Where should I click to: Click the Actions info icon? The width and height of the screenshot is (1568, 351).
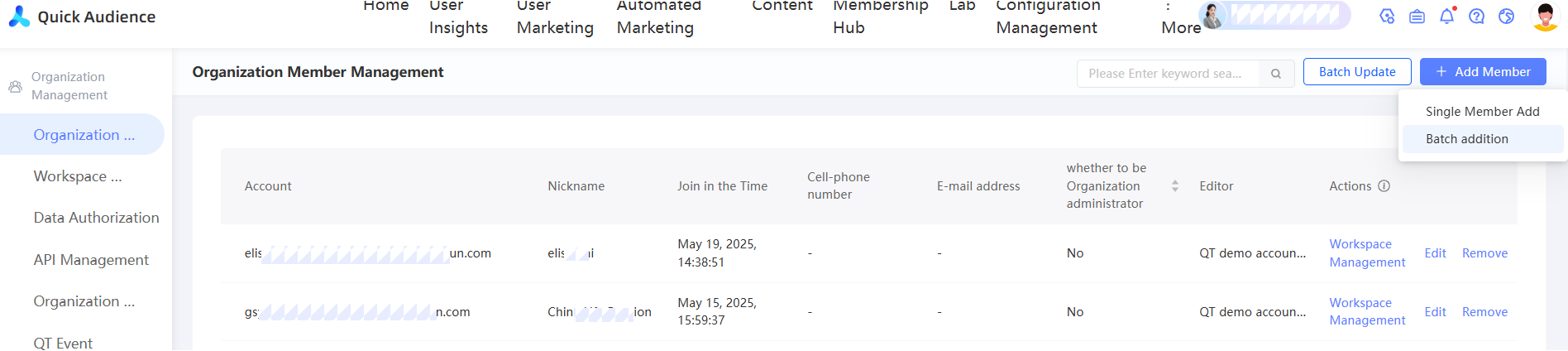(x=1384, y=185)
